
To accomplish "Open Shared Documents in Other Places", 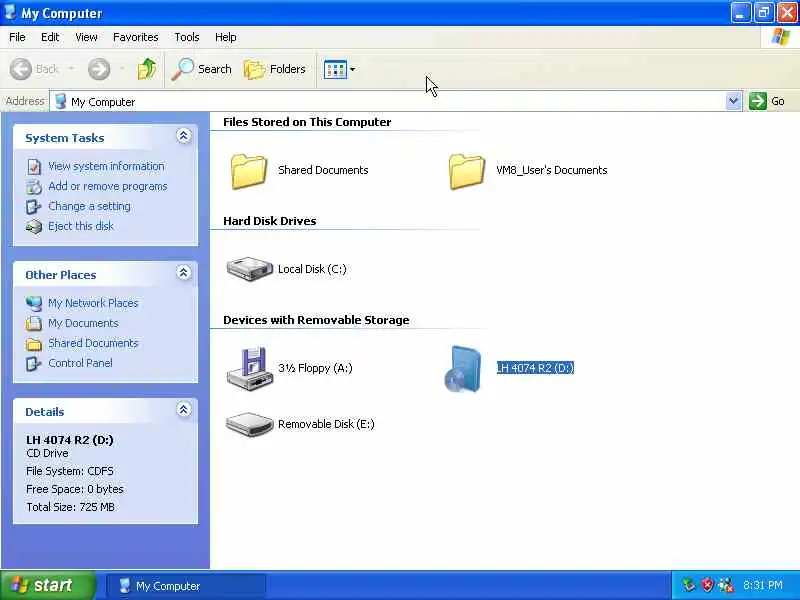I will (x=93, y=343).
